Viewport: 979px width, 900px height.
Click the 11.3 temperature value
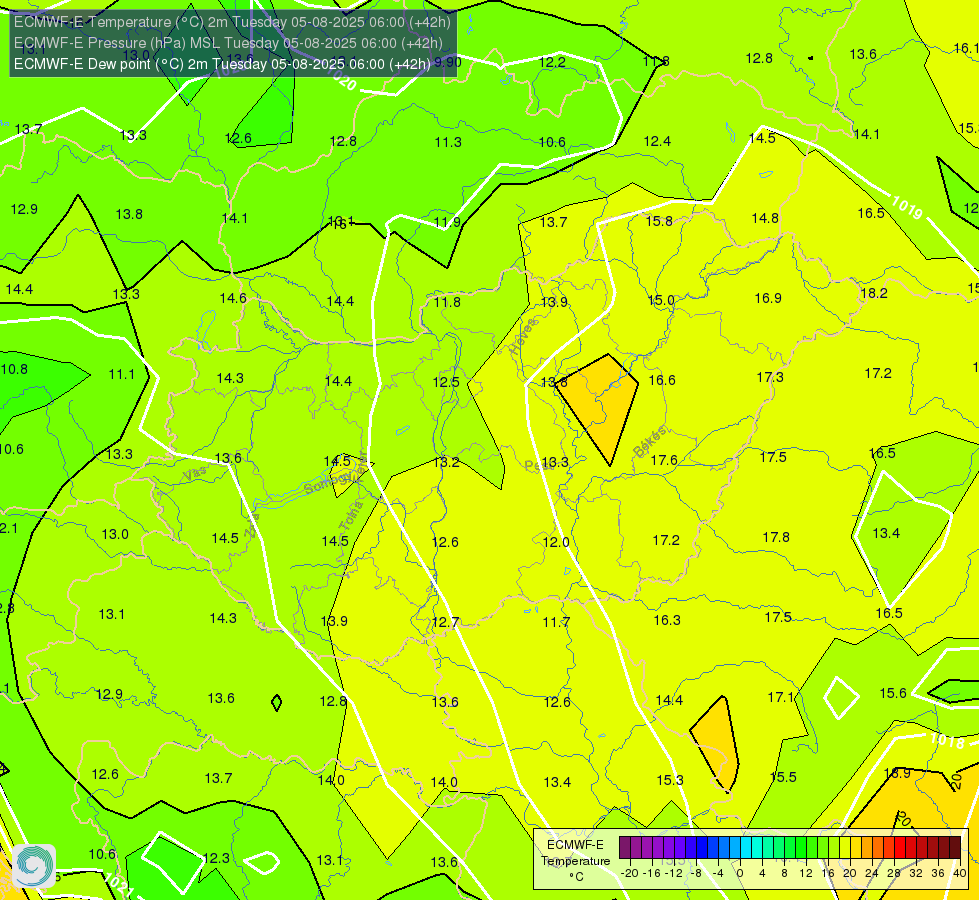click(448, 142)
